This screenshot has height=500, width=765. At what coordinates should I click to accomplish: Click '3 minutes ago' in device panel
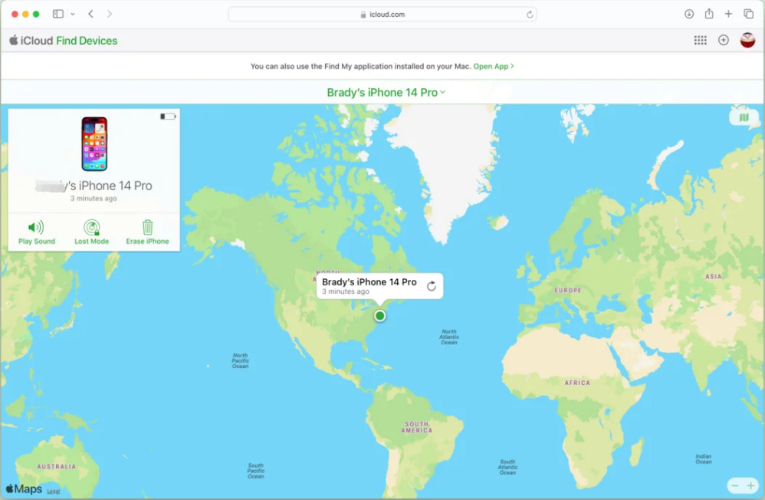[94, 199]
